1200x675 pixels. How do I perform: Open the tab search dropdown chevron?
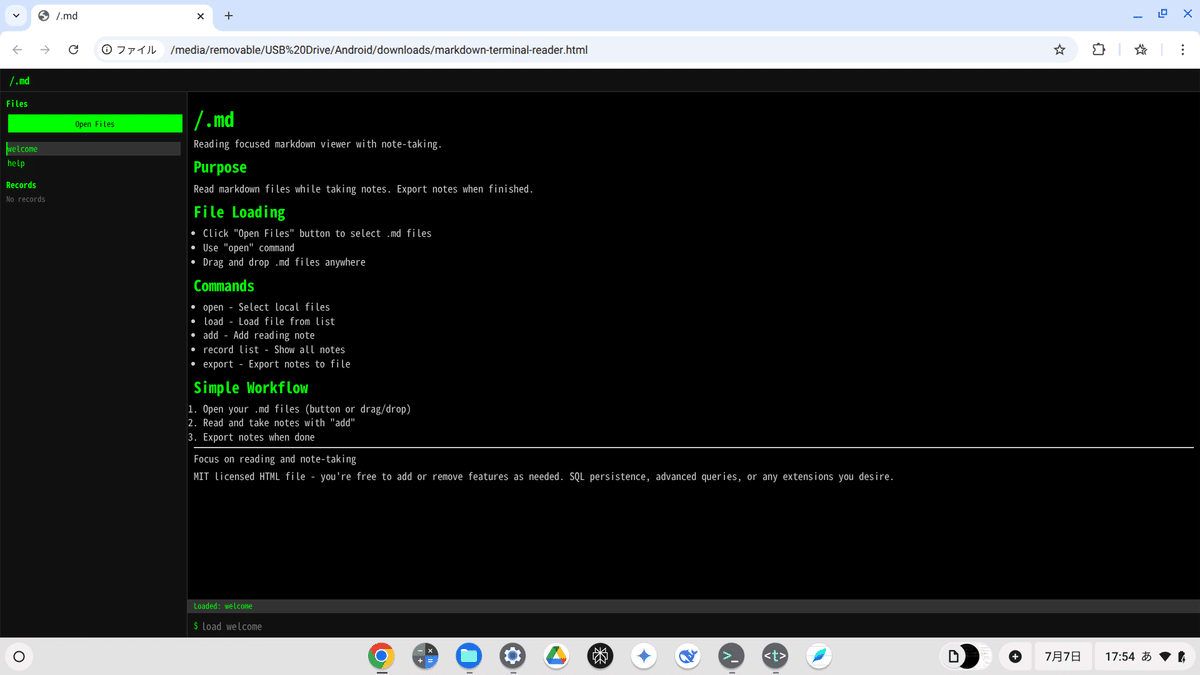coord(14,16)
